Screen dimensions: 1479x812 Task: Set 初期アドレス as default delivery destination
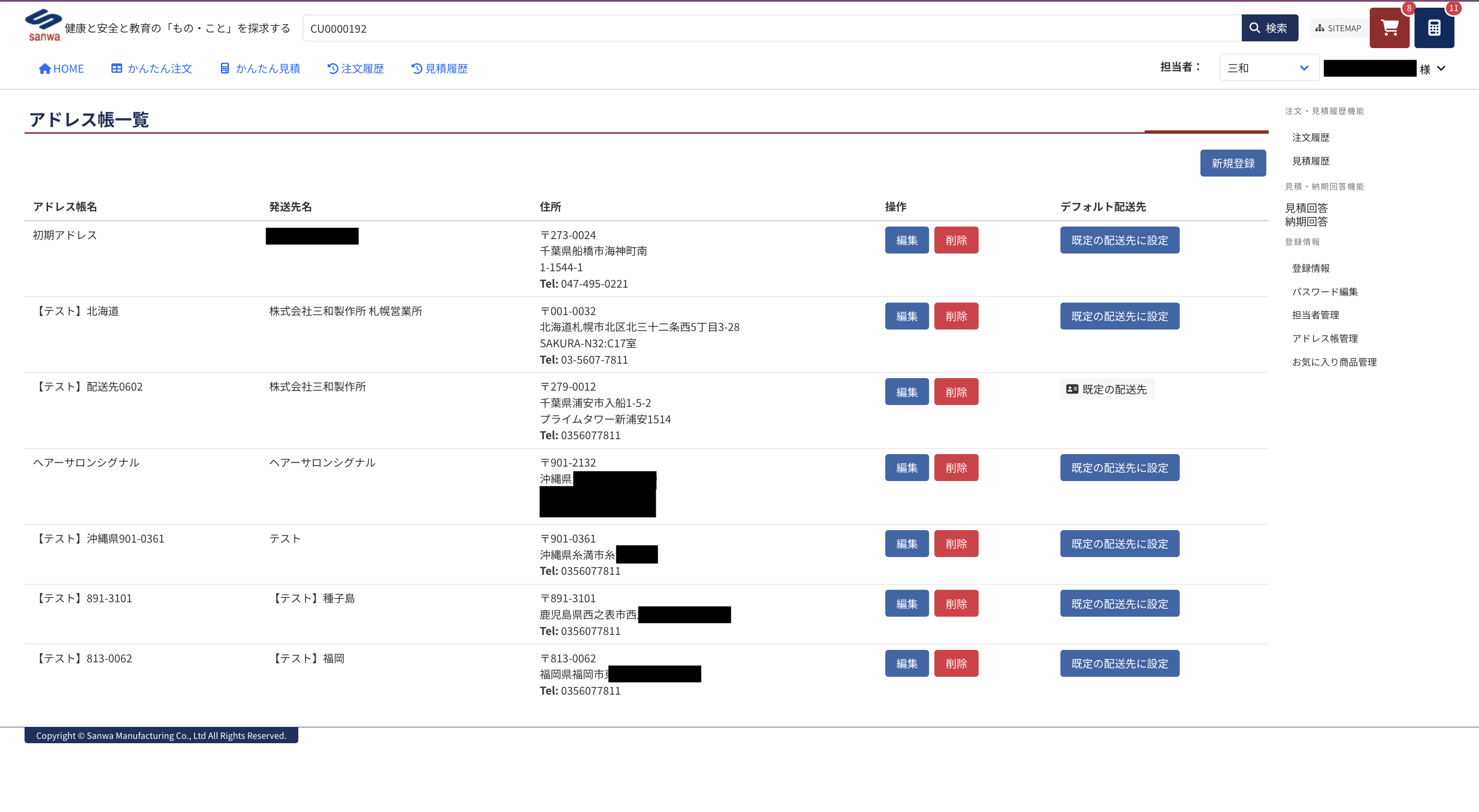pyautogui.click(x=1120, y=241)
